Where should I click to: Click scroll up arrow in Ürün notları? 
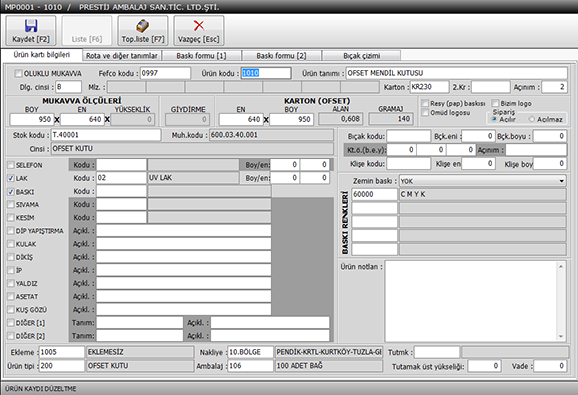click(561, 266)
